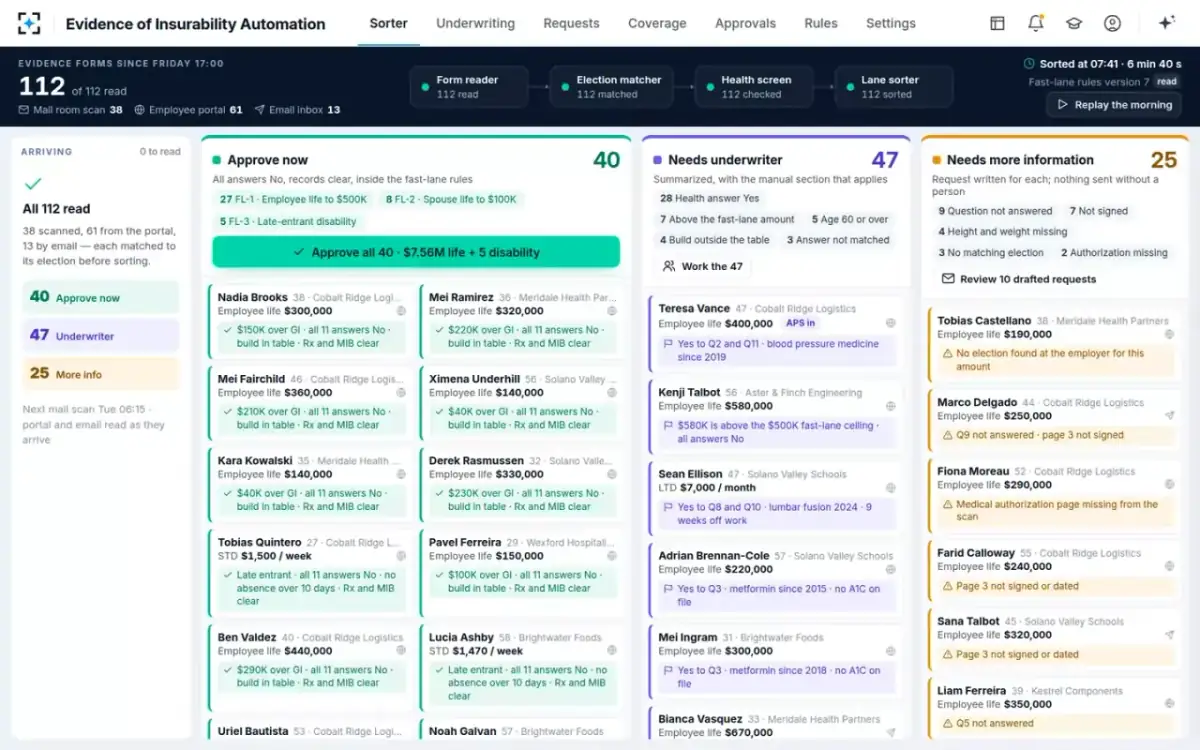
Task: Approve all 40 fast-lane applications
Action: (x=416, y=252)
